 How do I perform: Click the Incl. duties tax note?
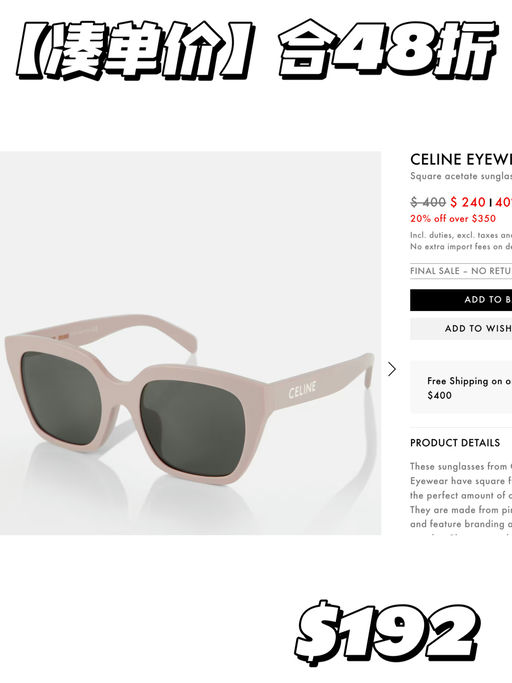click(x=461, y=235)
